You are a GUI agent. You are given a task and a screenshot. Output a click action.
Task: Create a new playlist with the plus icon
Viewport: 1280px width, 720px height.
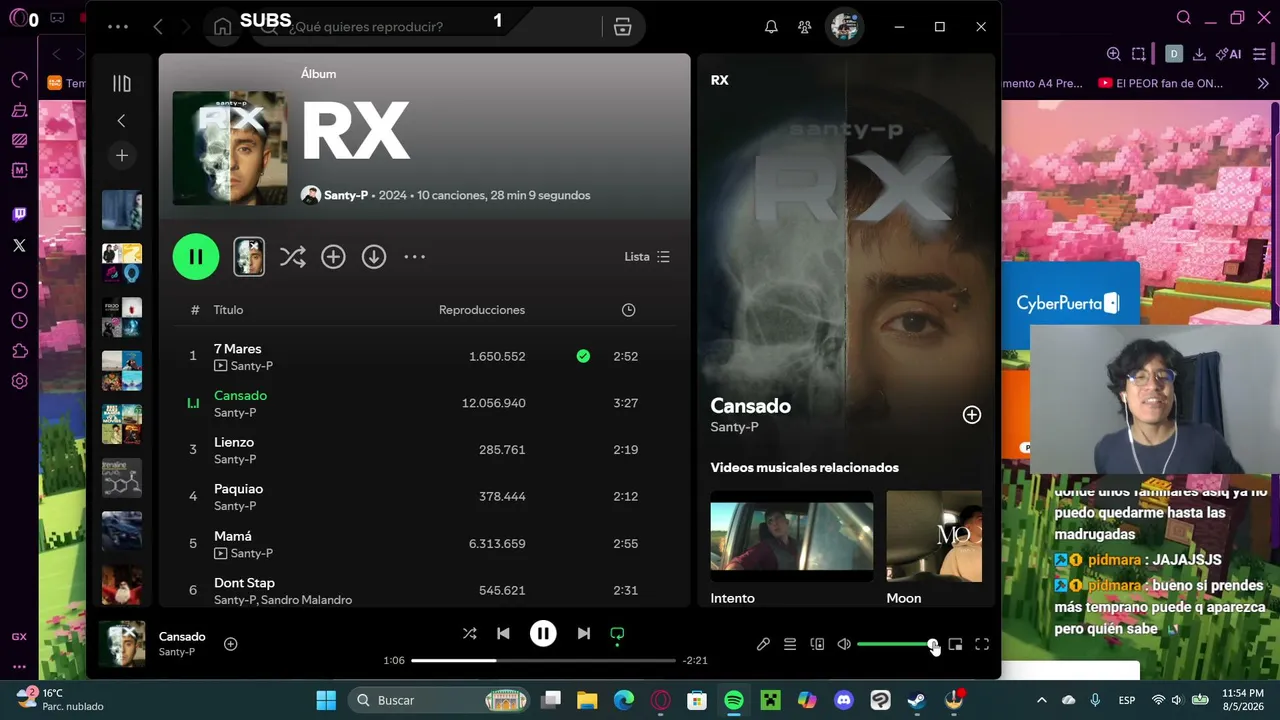122,155
